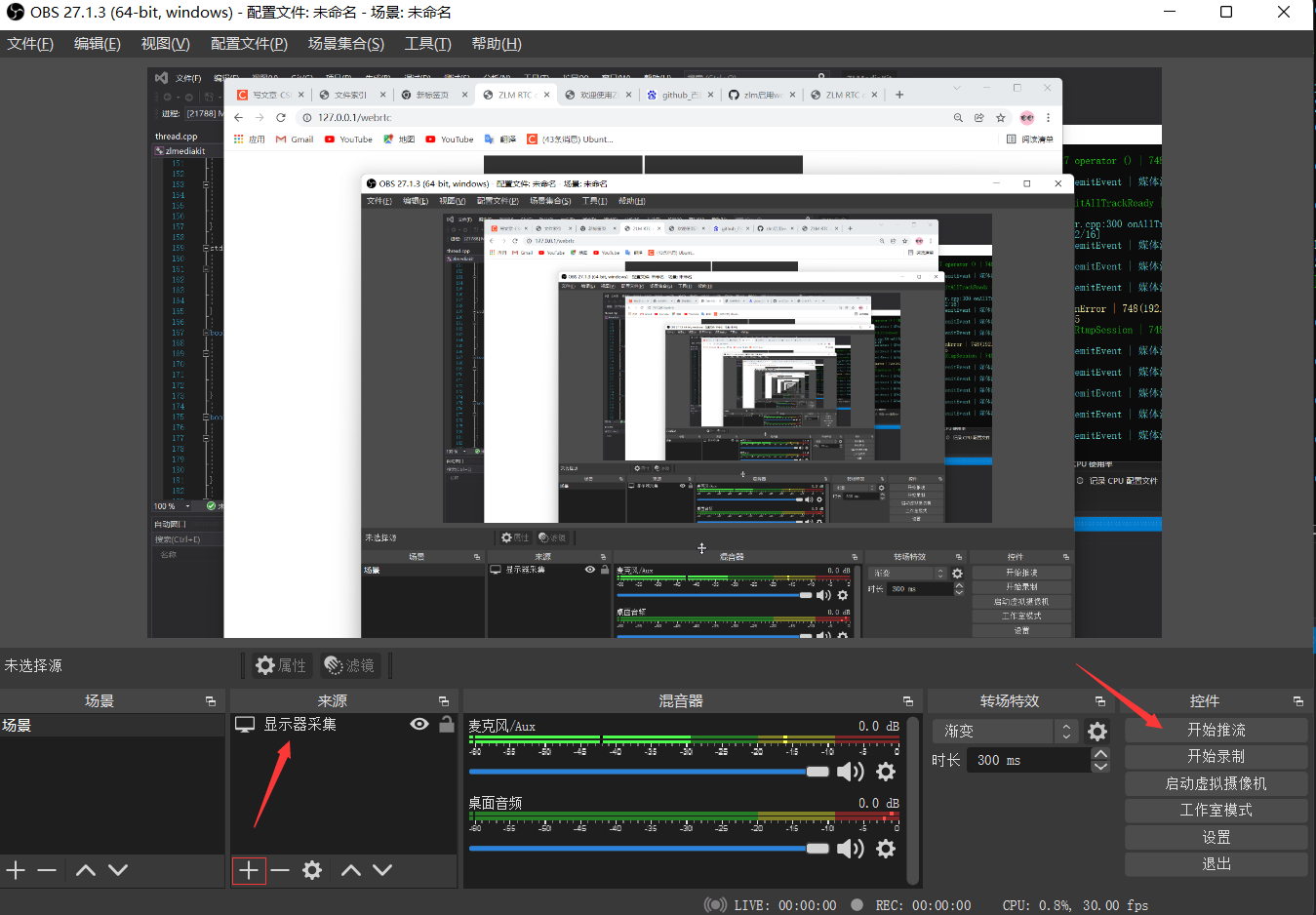Viewport: 1316px width, 915px height.
Task: Hide the 显示器采集 source with the eye icon
Action: click(419, 724)
